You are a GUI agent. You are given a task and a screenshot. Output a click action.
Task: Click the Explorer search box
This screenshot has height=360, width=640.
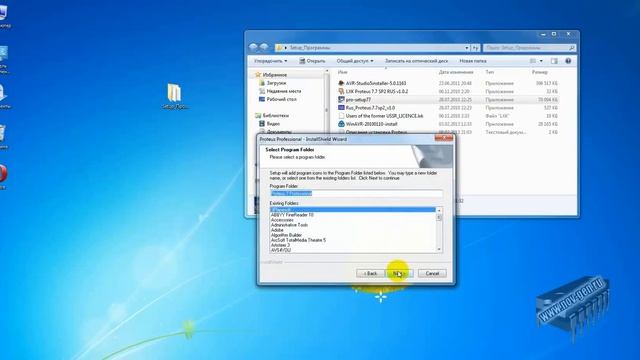(x=530, y=48)
